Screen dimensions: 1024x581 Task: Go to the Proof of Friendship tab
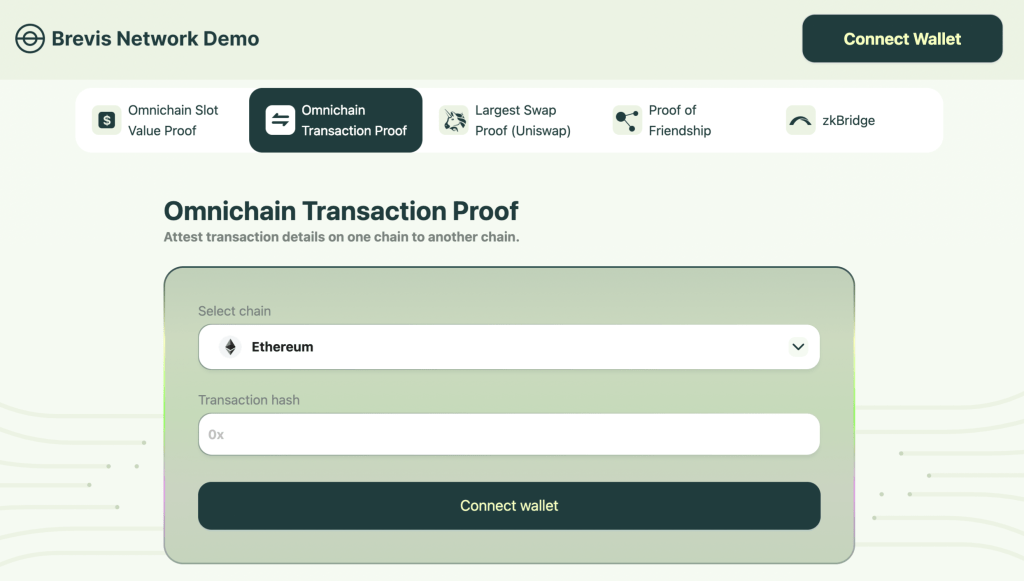click(679, 120)
